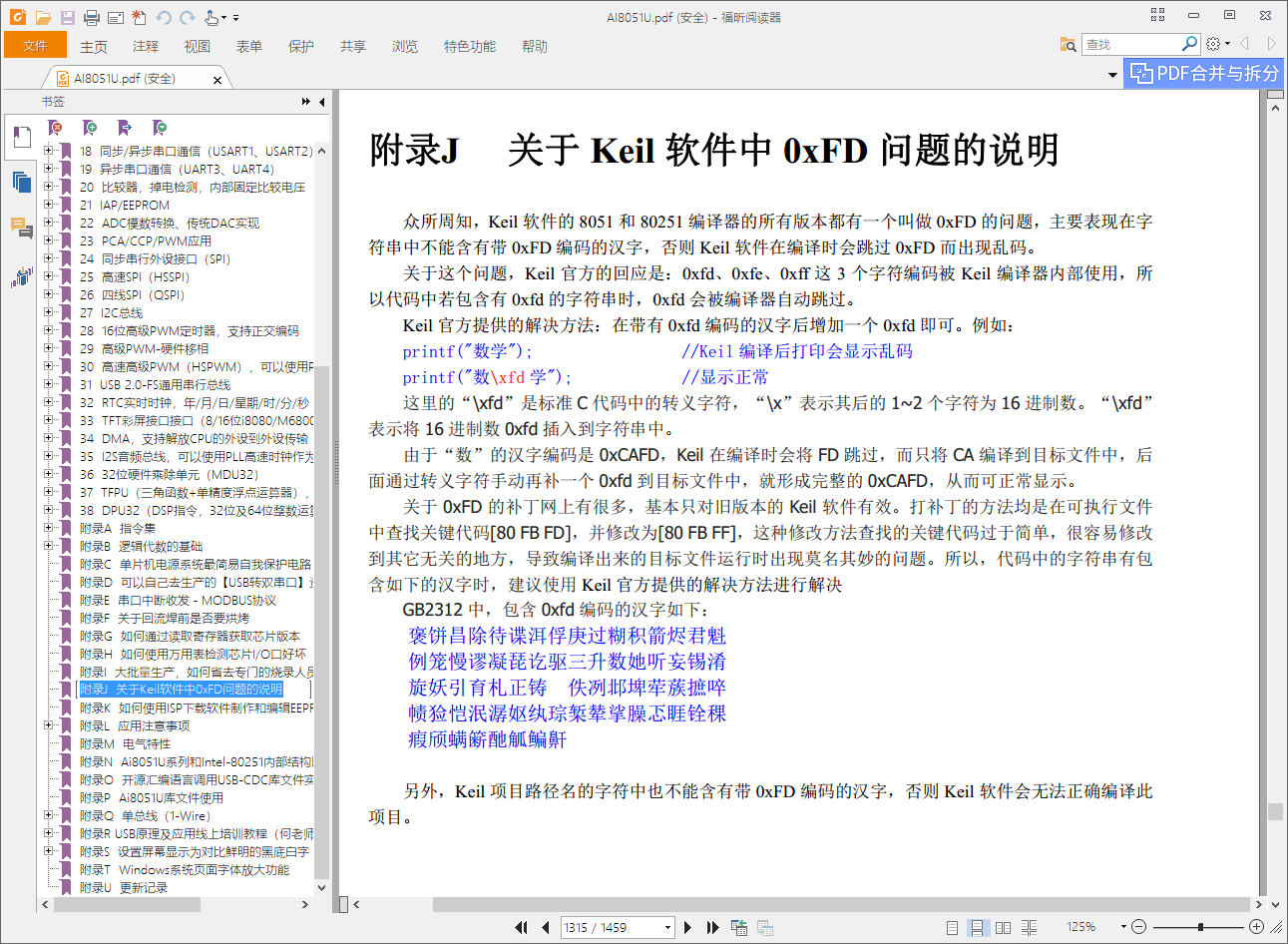
Task: Go to previous page button
Action: [545, 927]
